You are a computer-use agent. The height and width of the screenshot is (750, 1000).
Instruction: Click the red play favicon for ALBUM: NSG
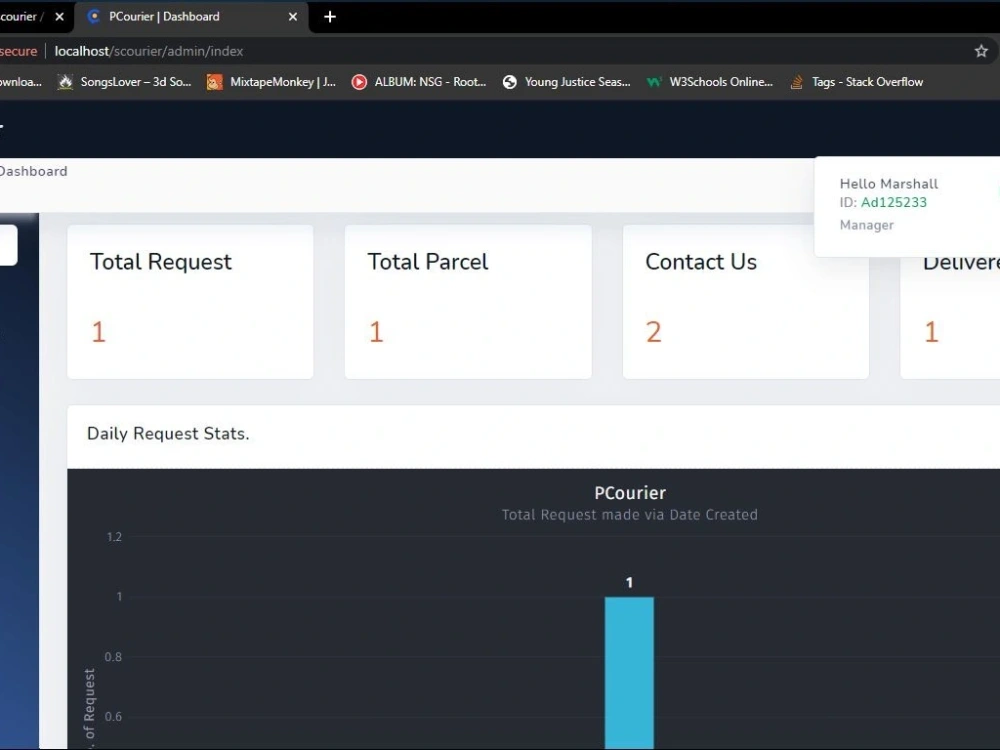point(359,82)
